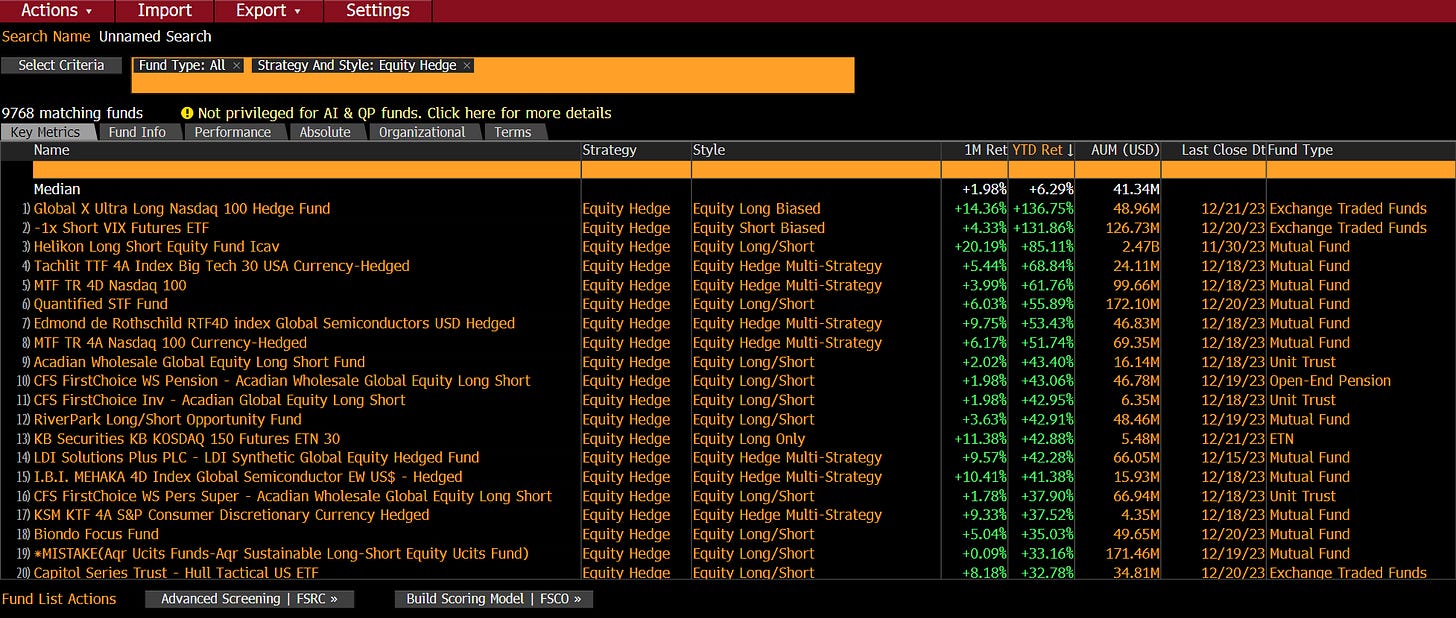Select the MTF TR 4D Nasdaq 100 row
This screenshot has height=618, width=1456.
pos(110,285)
